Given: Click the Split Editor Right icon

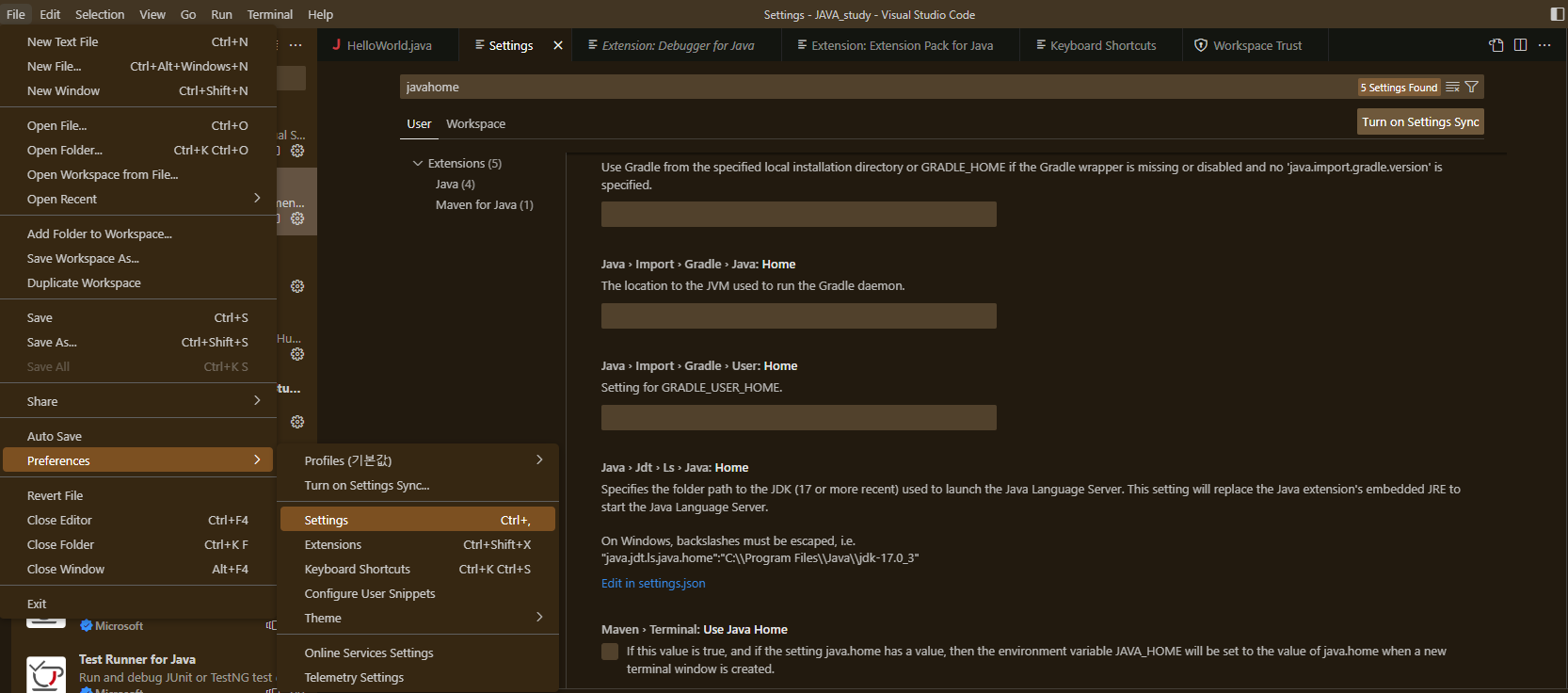Looking at the screenshot, I should [x=1520, y=45].
